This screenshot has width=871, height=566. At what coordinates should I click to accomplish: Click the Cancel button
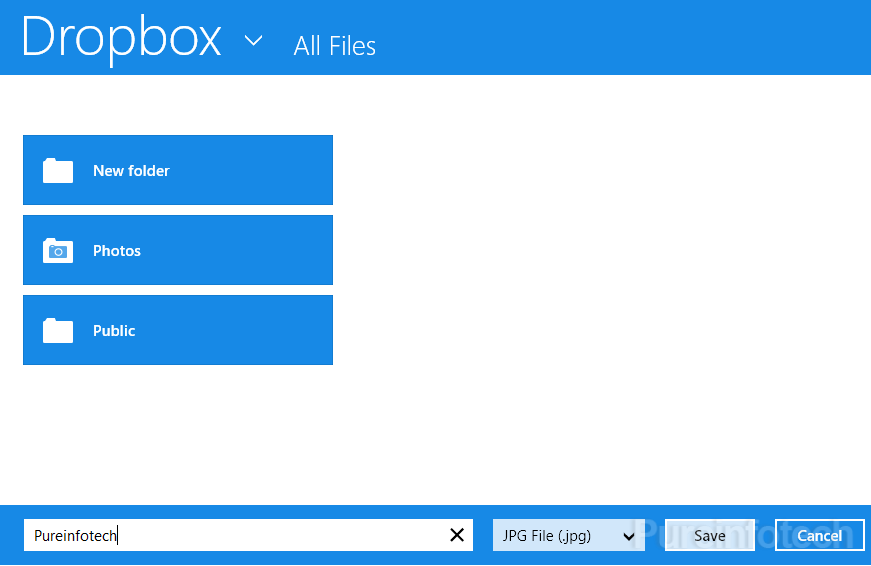[x=819, y=535]
